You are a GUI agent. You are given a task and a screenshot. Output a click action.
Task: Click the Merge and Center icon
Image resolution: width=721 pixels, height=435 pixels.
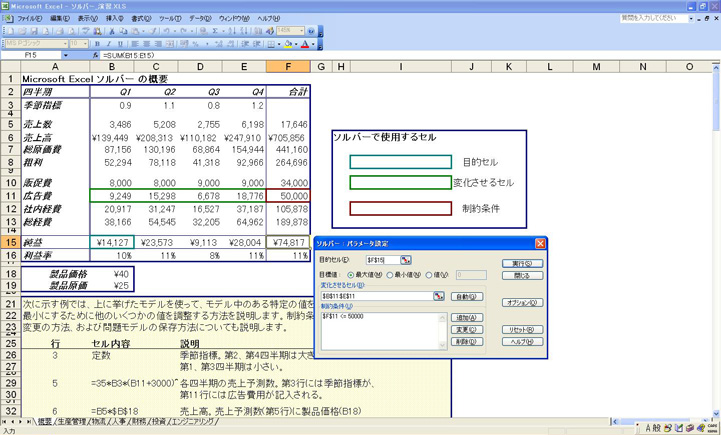170,44
